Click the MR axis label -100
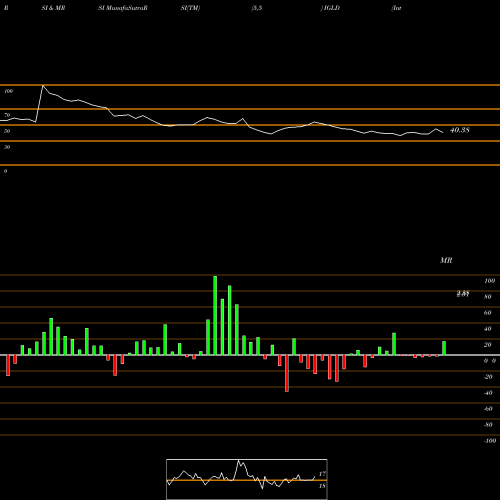This screenshot has height=500, width=500. tap(490, 441)
